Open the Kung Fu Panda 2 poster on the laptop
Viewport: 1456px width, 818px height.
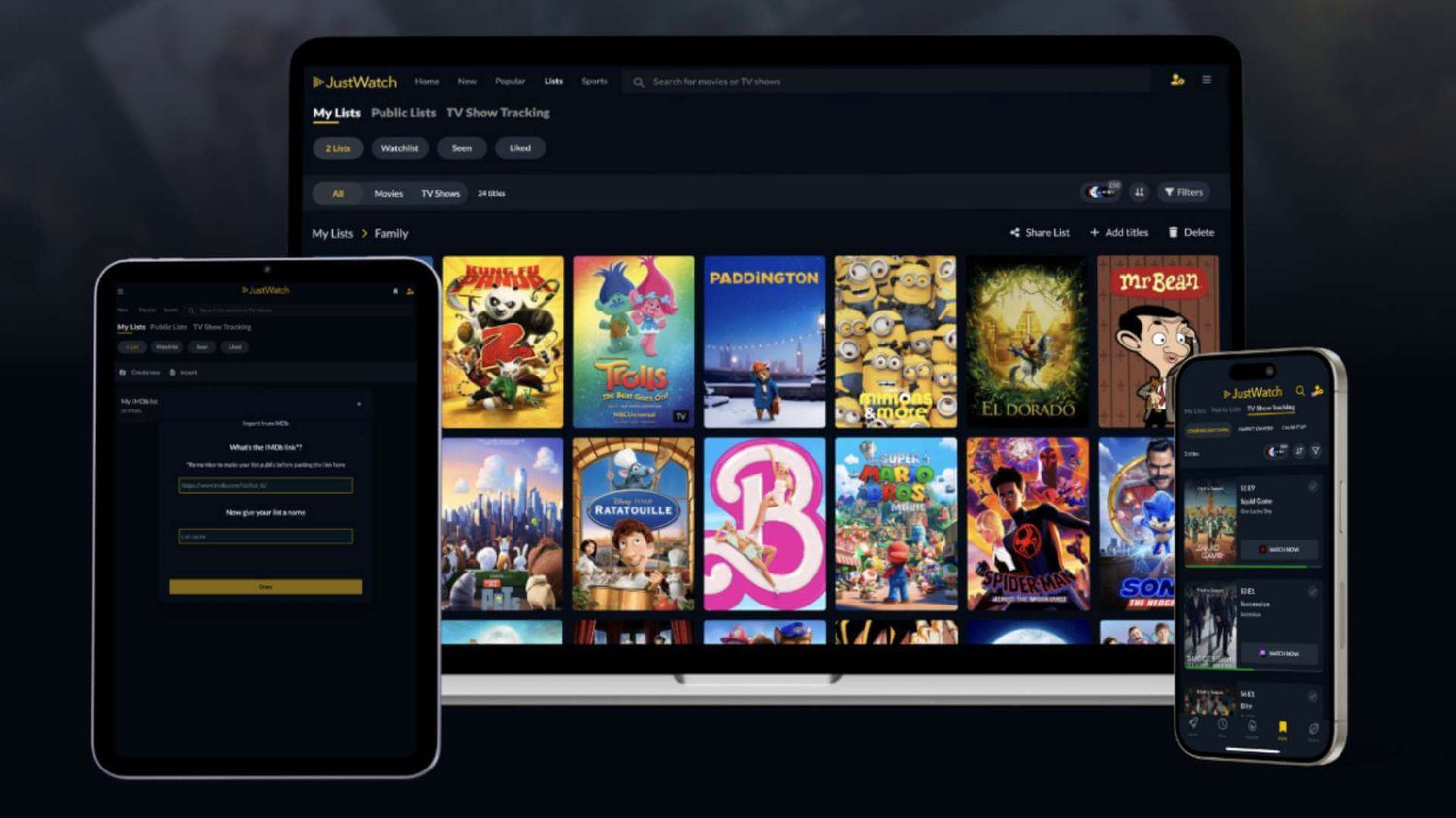[502, 342]
